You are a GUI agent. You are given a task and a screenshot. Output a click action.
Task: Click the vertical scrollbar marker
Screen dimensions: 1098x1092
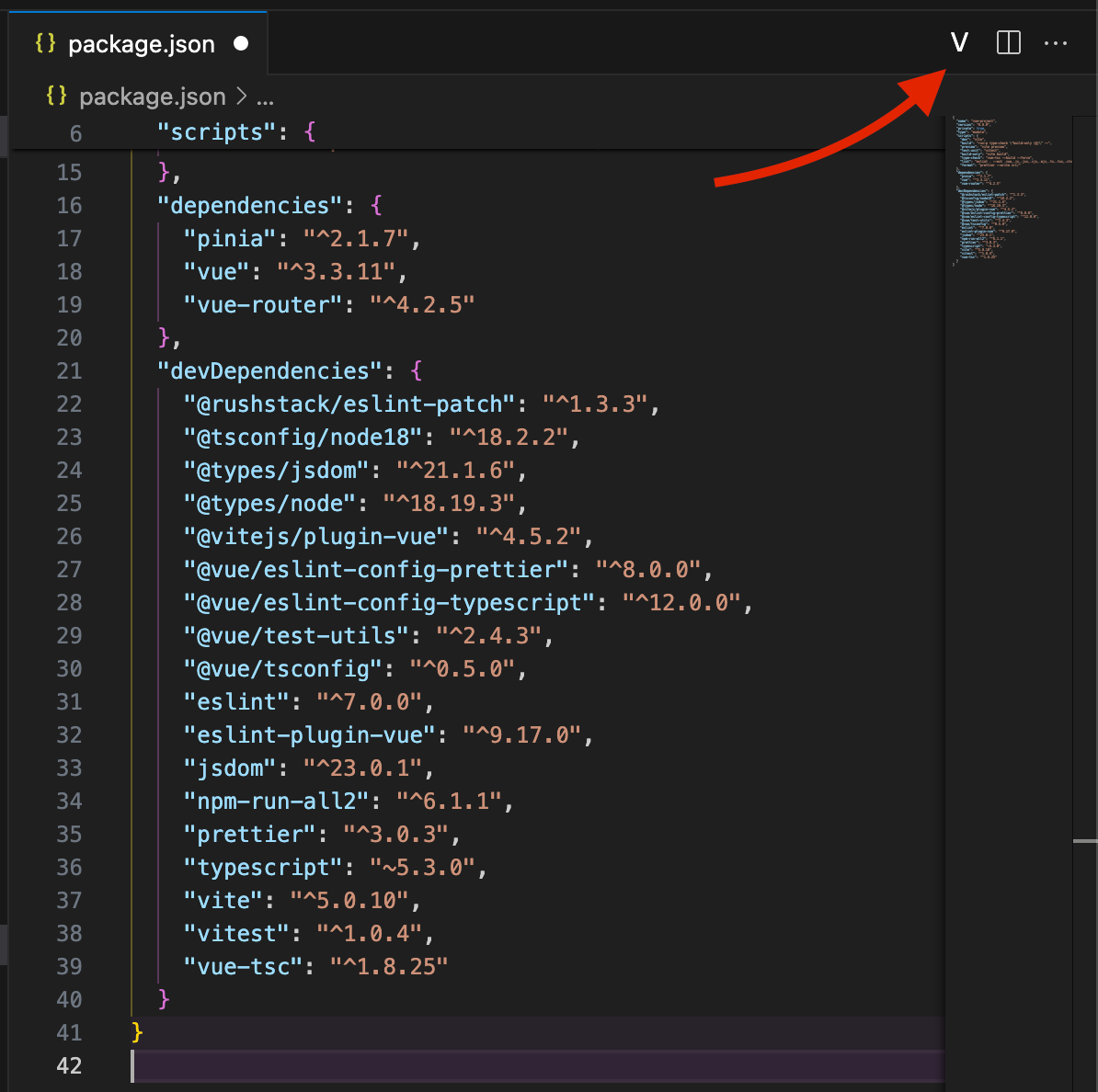[x=1085, y=841]
